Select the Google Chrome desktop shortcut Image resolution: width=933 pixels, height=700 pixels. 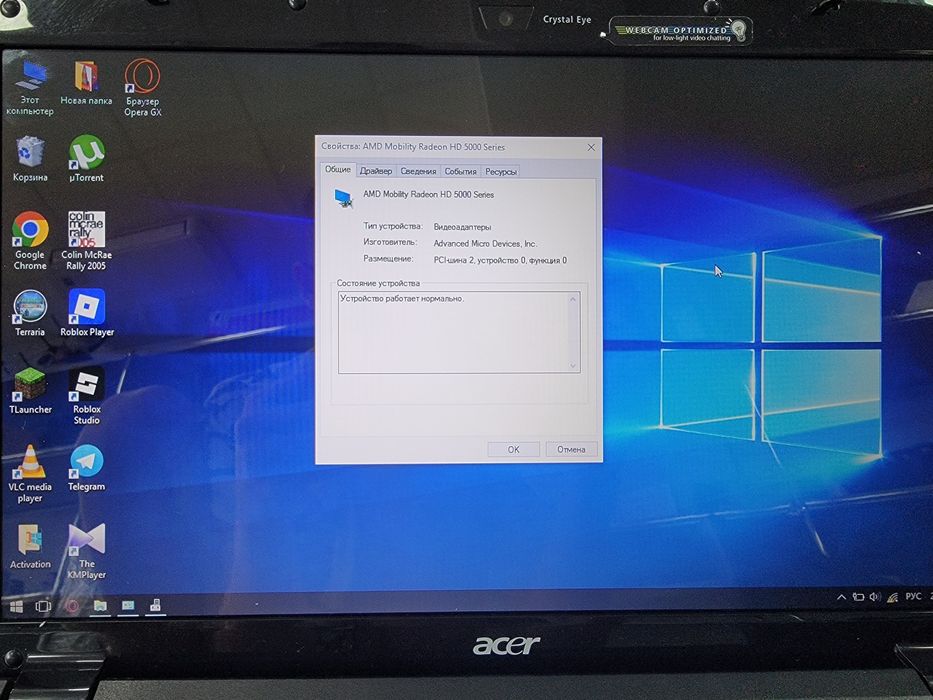point(30,241)
